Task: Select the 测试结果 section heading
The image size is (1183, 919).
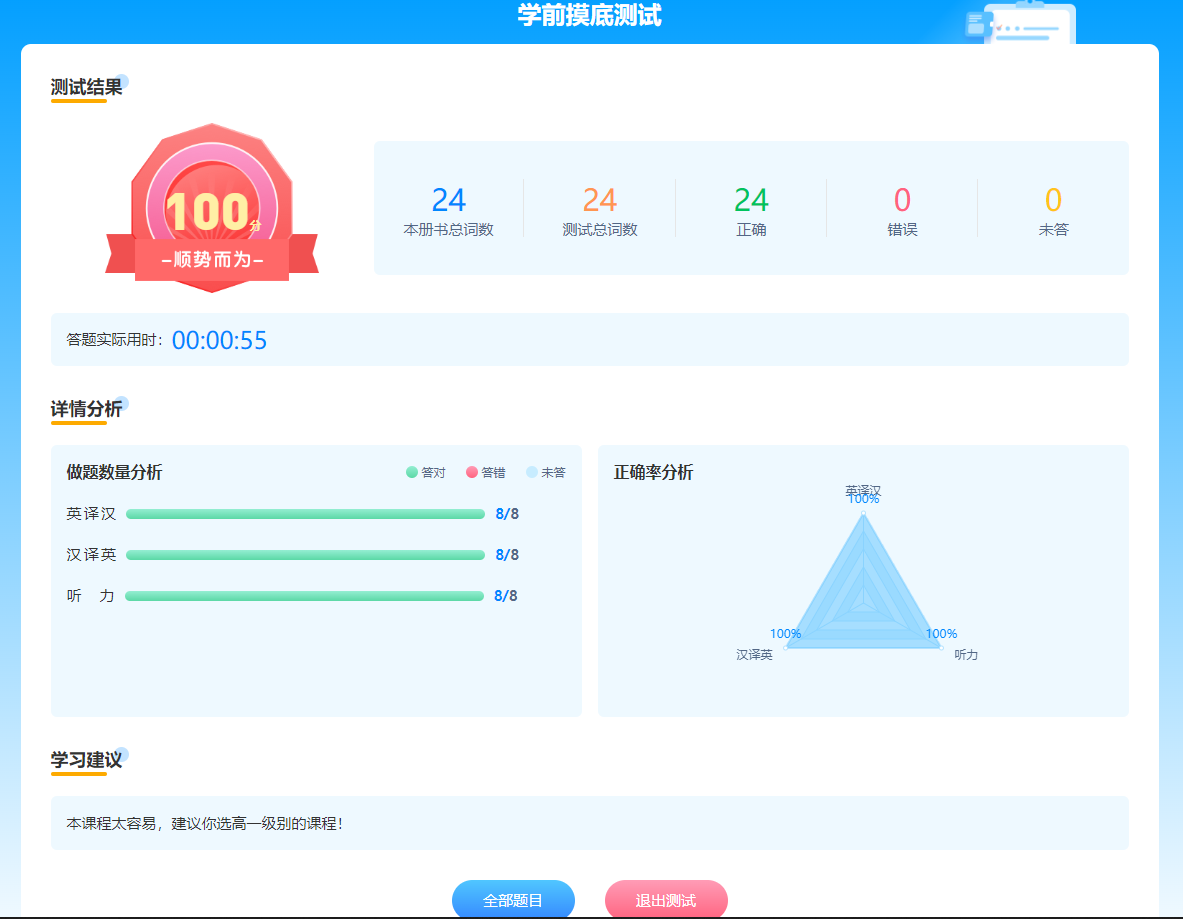Action: tap(86, 88)
